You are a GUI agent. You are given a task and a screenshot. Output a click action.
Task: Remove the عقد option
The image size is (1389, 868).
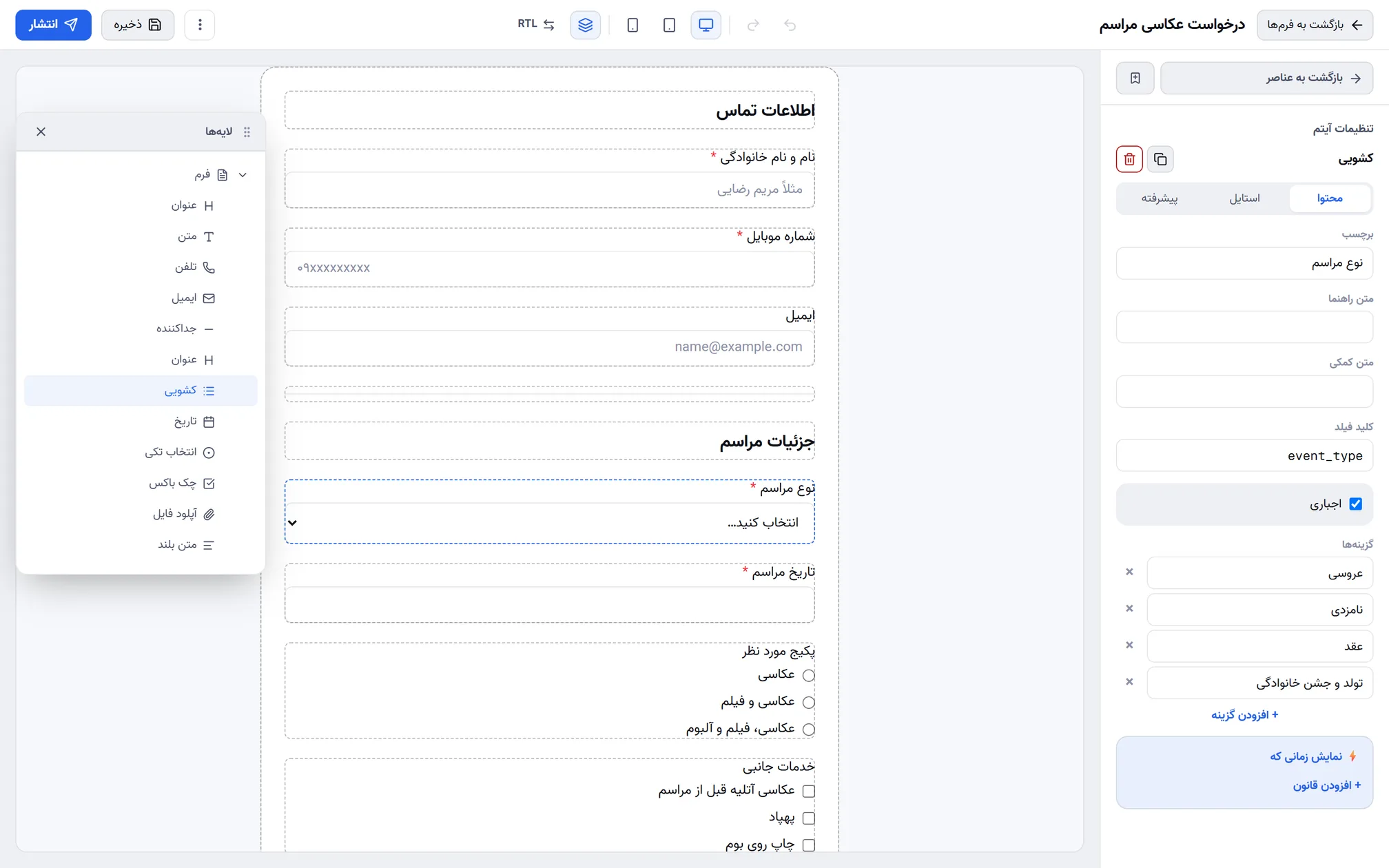coord(1129,645)
